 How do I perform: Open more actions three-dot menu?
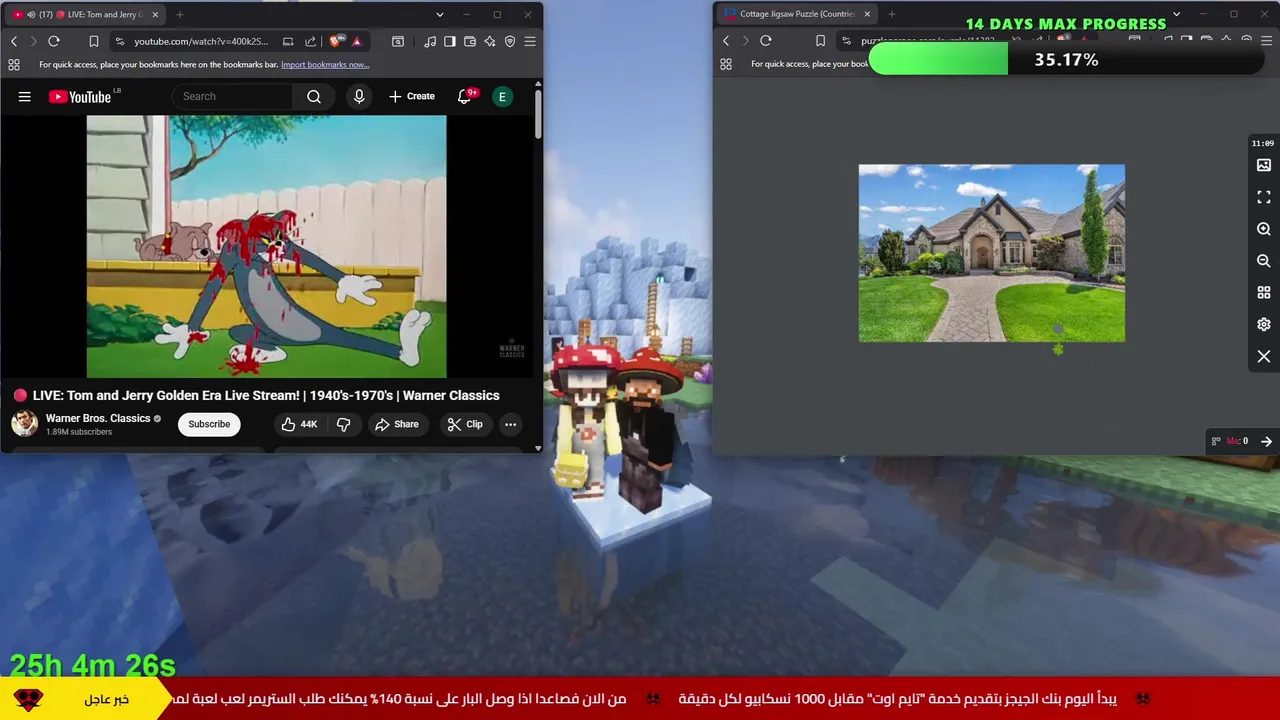(510, 424)
